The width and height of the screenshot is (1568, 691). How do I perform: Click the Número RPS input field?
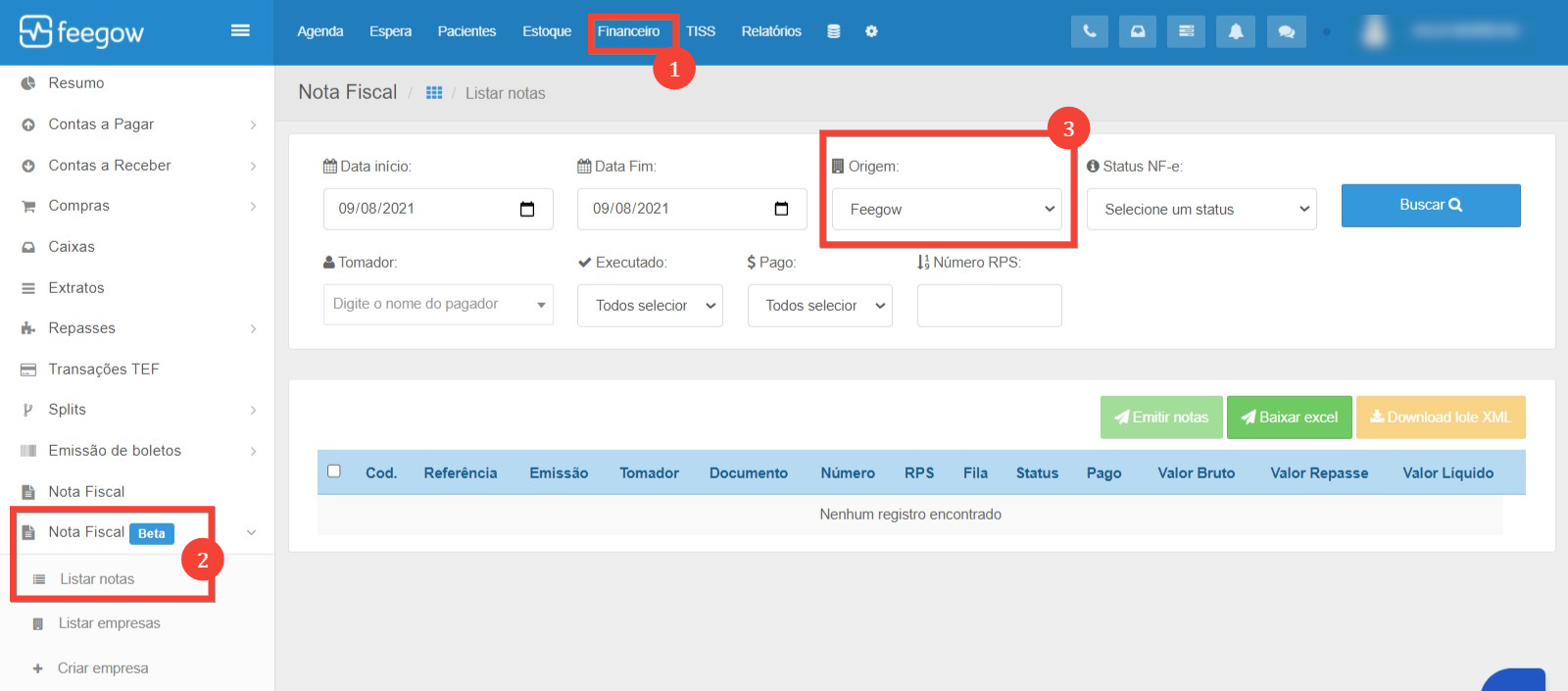click(990, 305)
